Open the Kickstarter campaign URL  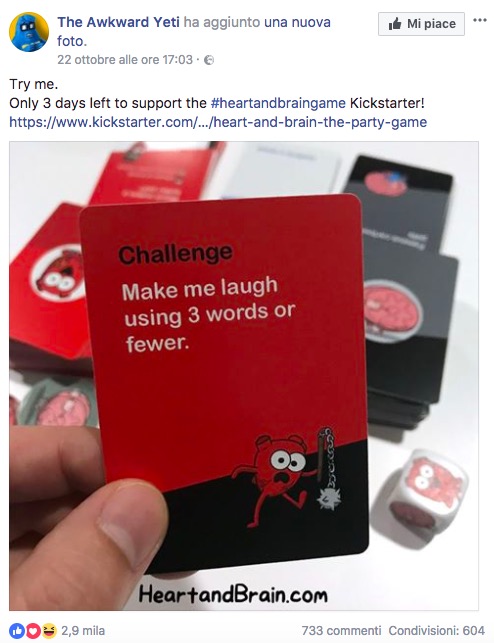(218, 122)
